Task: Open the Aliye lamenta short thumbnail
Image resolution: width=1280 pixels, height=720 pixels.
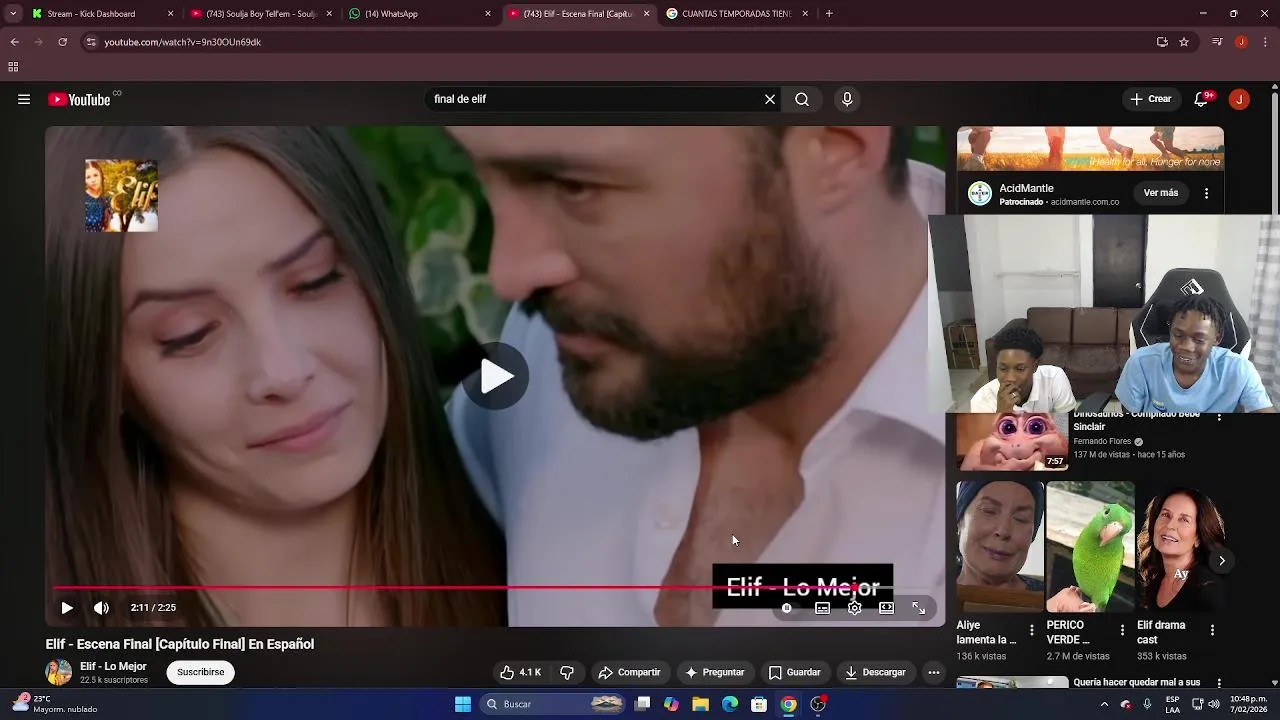Action: [999, 547]
